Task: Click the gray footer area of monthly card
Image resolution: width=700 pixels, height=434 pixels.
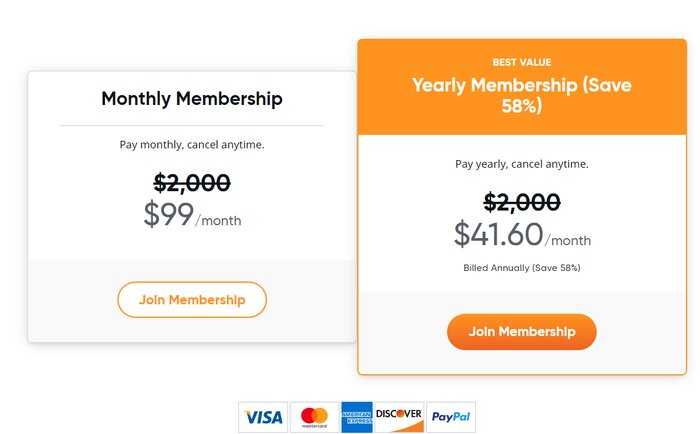Action: pos(192,300)
